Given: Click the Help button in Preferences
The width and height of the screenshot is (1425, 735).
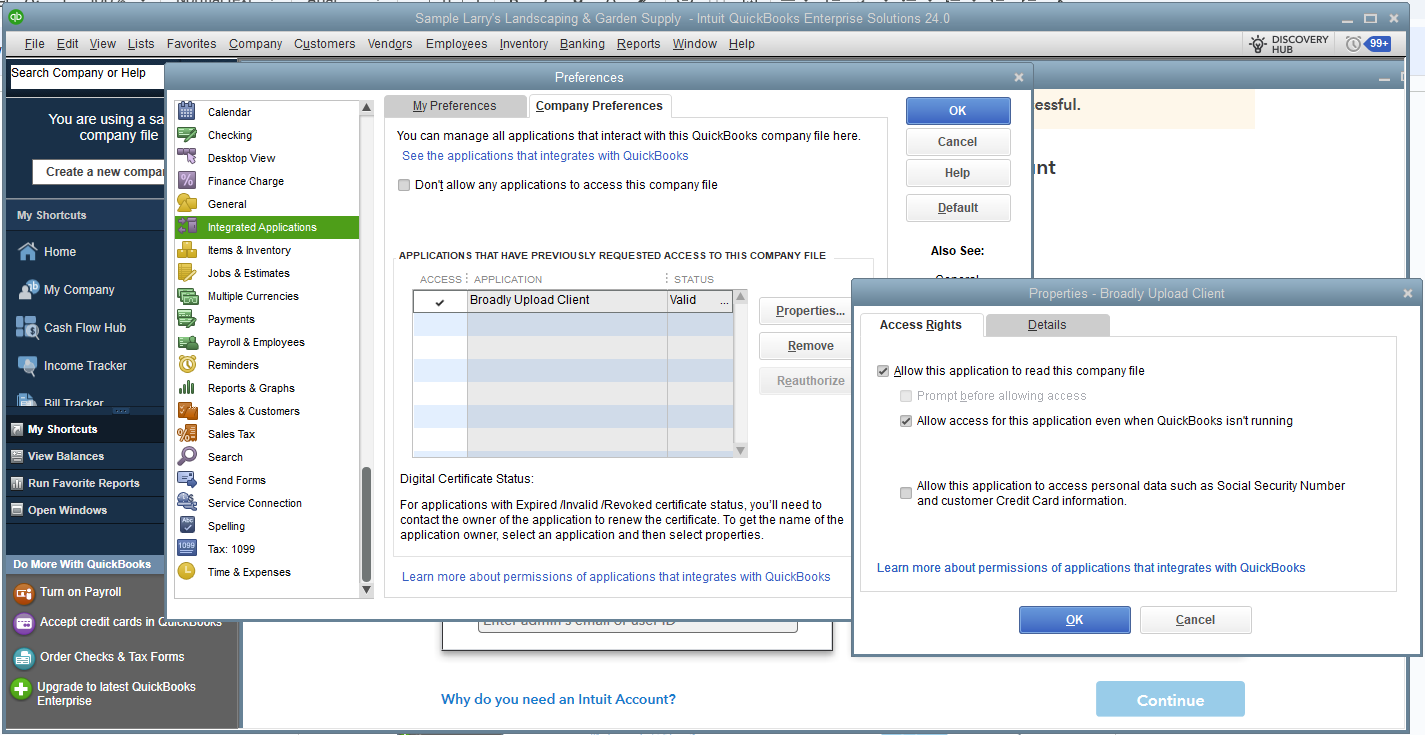Looking at the screenshot, I should (958, 173).
